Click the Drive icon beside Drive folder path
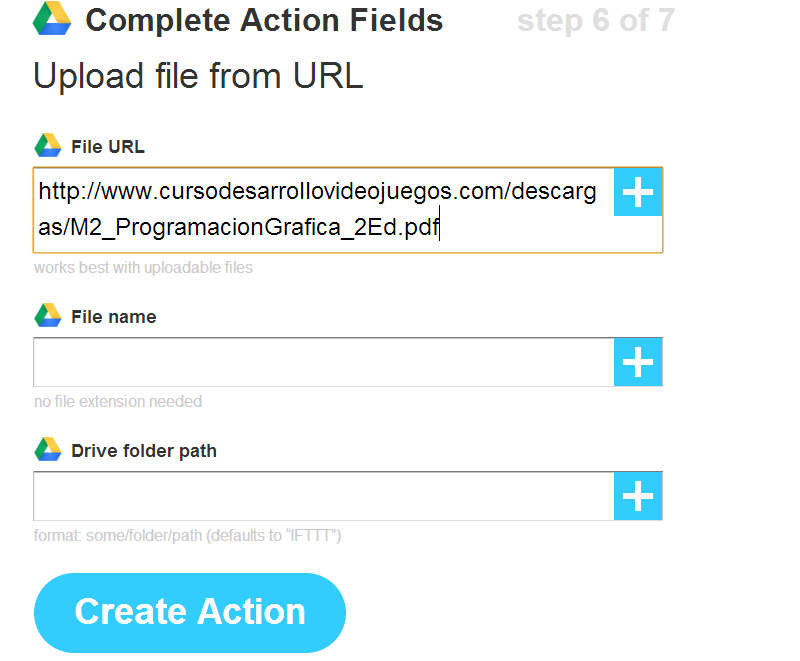This screenshot has height=661, width=800. pyautogui.click(x=48, y=450)
